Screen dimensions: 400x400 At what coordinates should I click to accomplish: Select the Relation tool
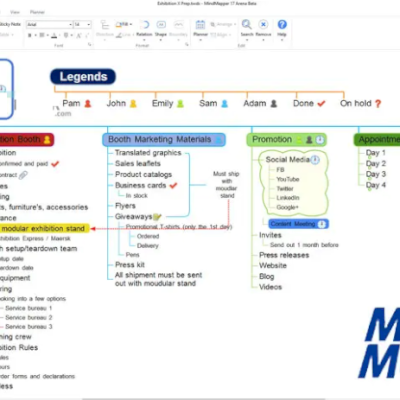click(x=145, y=25)
